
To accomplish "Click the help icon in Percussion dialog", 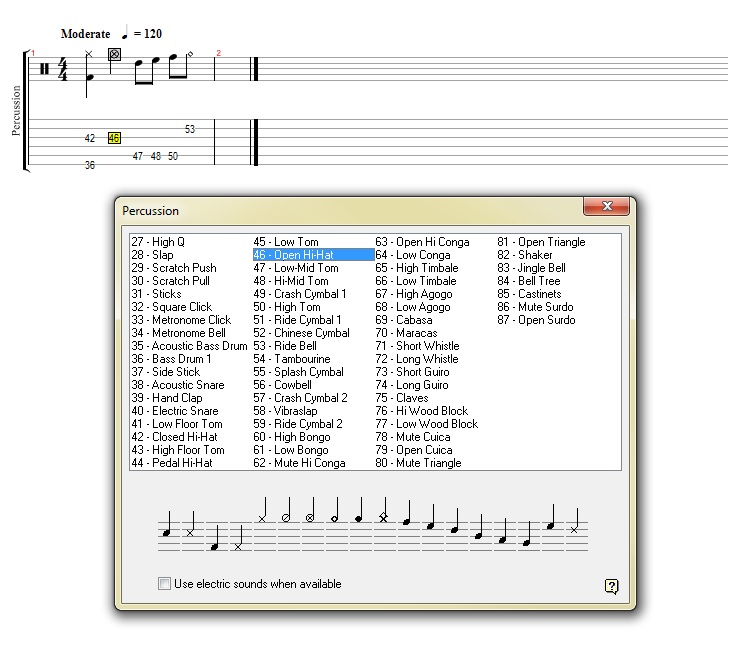I will (x=612, y=586).
